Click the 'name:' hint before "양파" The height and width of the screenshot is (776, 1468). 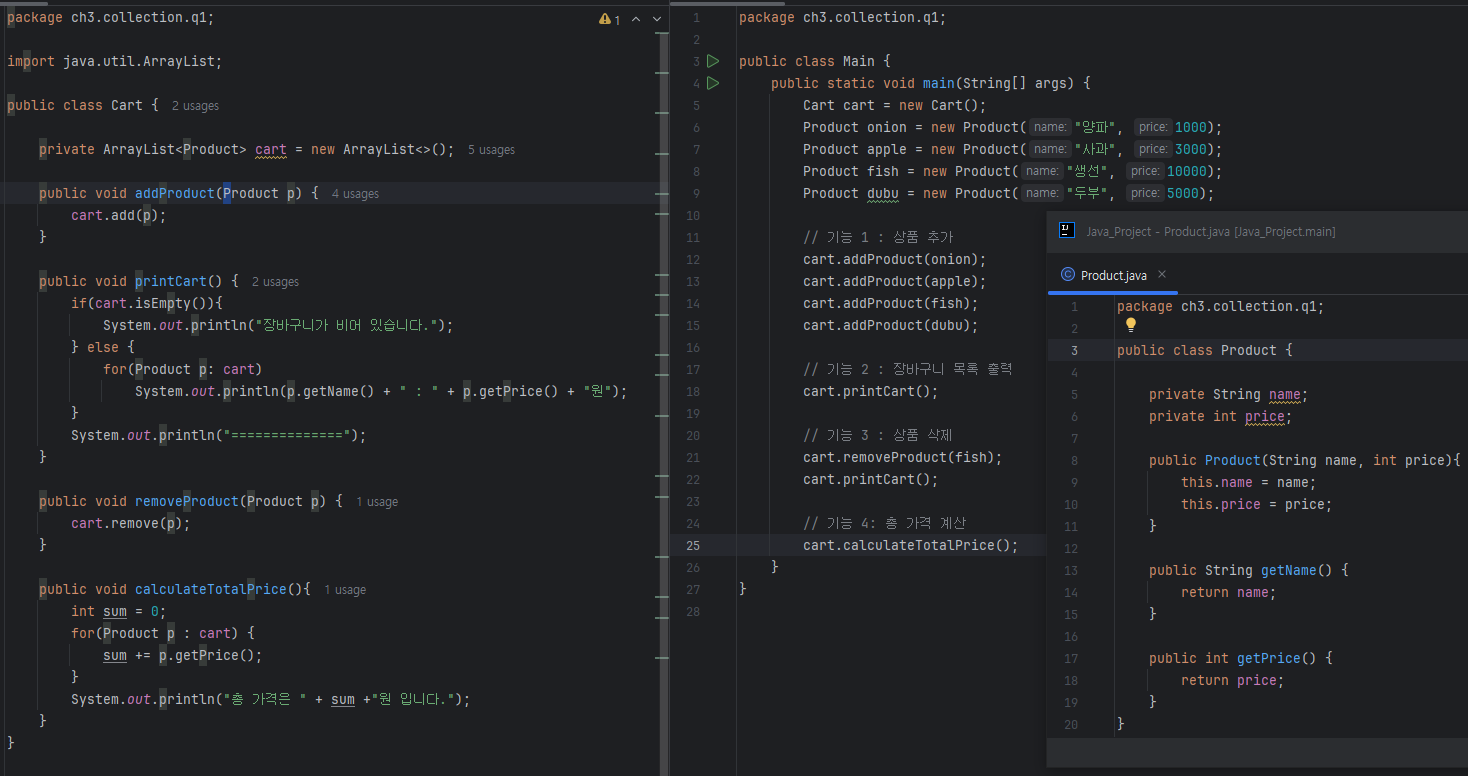(1050, 127)
